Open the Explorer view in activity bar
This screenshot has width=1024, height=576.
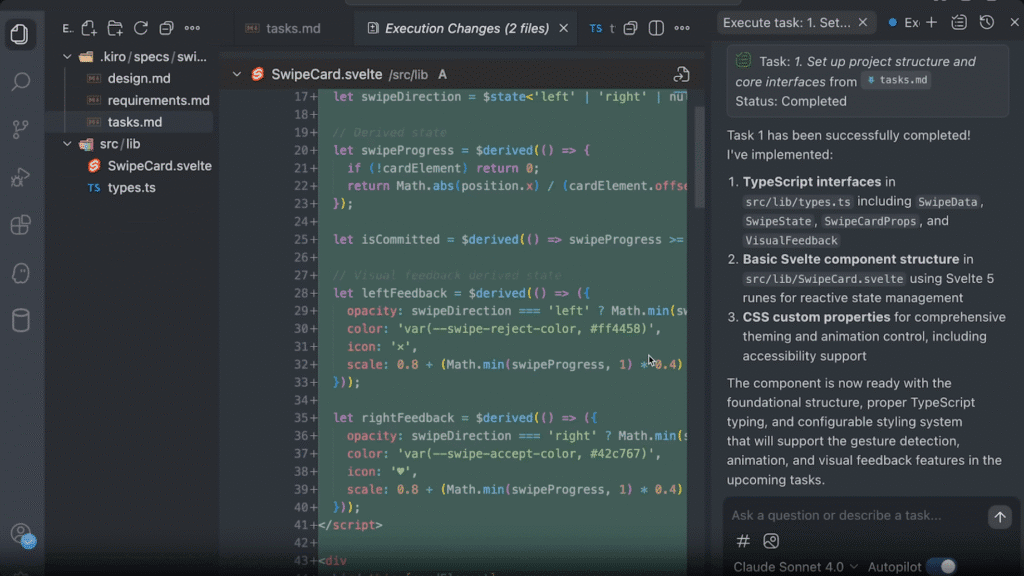20,33
